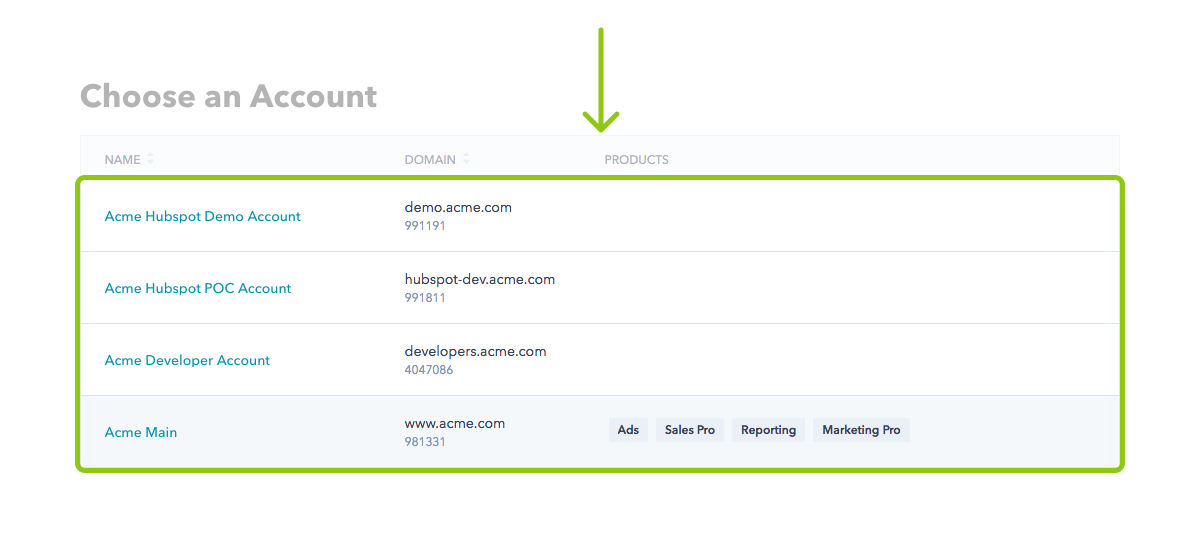Viewport: 1200px width, 550px height.
Task: Click the account ID 4047086
Action: 429,370
